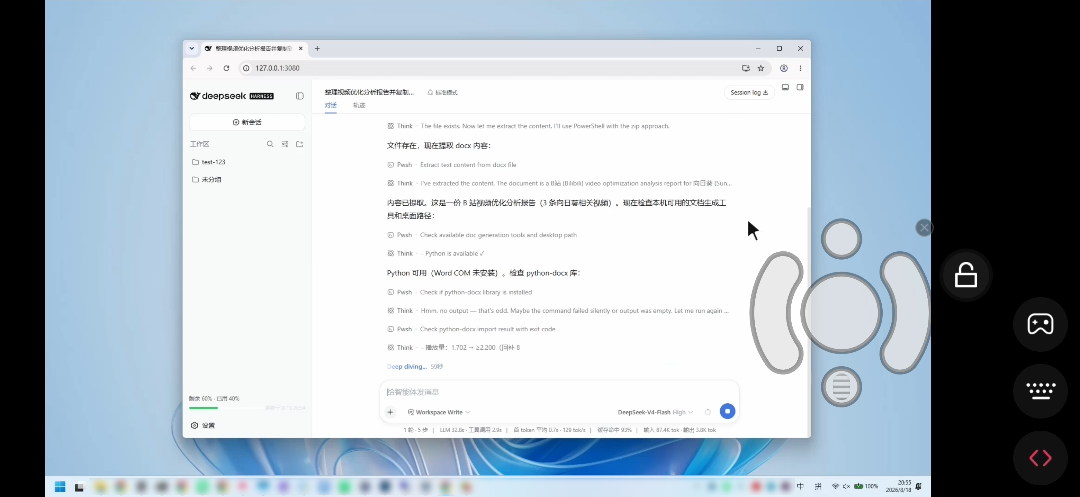
Task: Click the deepseek whale logo
Action: click(x=195, y=96)
